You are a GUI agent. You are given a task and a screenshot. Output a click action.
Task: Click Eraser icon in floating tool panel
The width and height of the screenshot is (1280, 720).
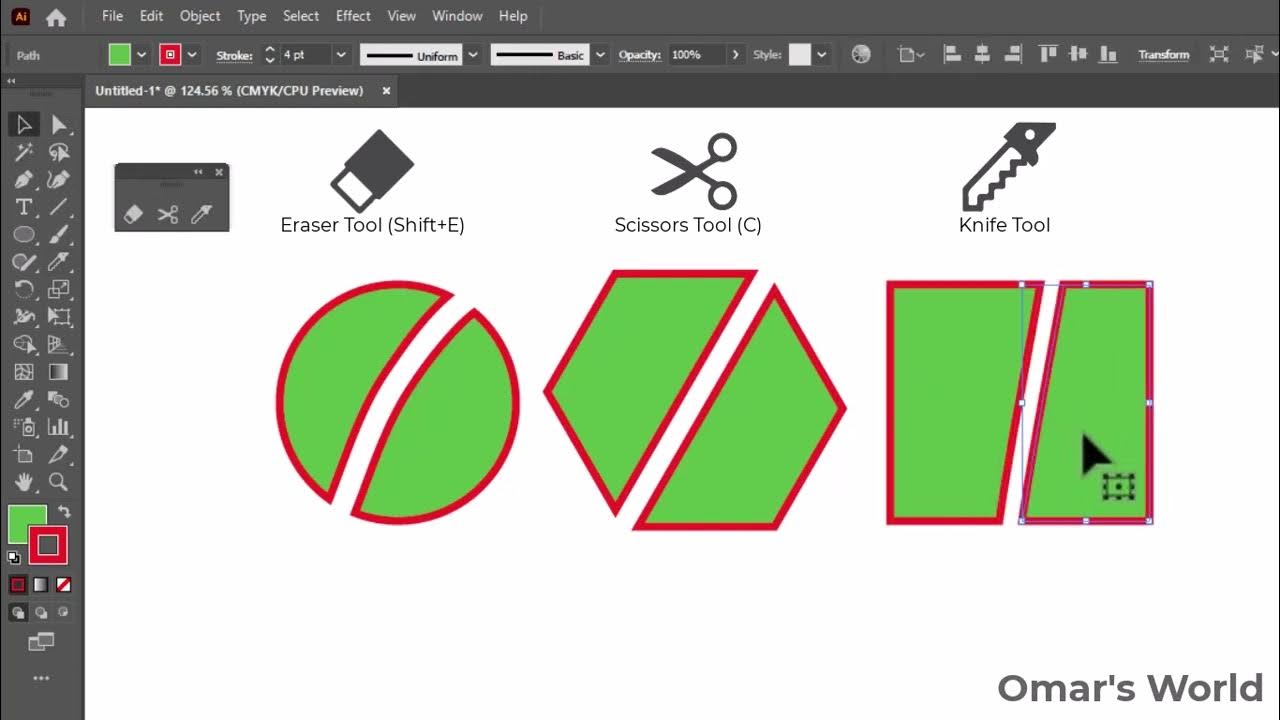point(133,214)
